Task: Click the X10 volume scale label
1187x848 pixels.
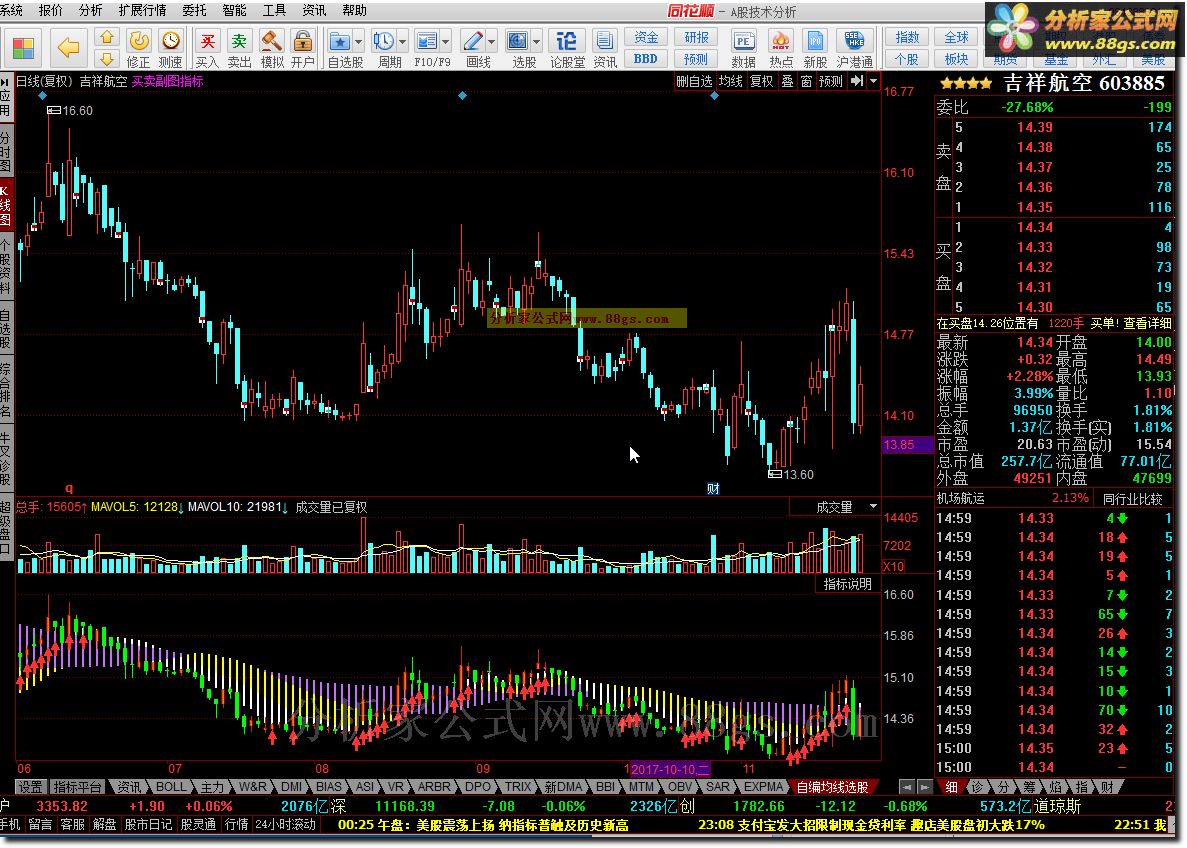Action: pyautogui.click(x=893, y=566)
